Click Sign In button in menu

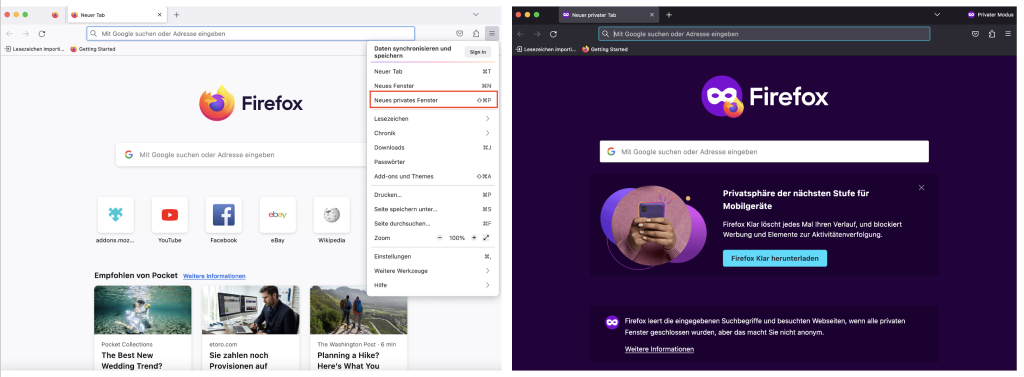point(478,52)
